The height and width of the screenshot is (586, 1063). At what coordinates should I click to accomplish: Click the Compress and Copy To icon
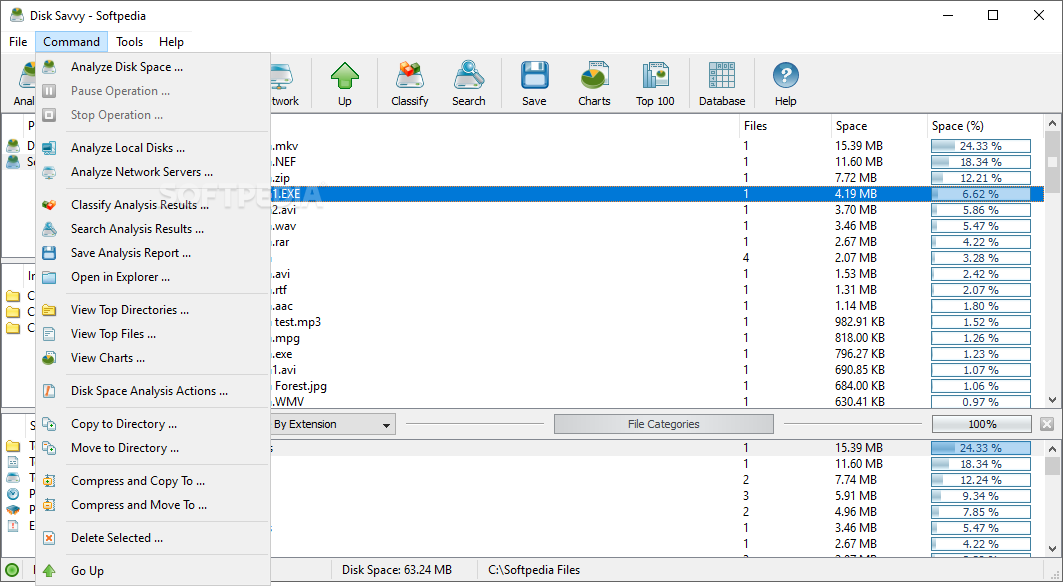pos(49,481)
